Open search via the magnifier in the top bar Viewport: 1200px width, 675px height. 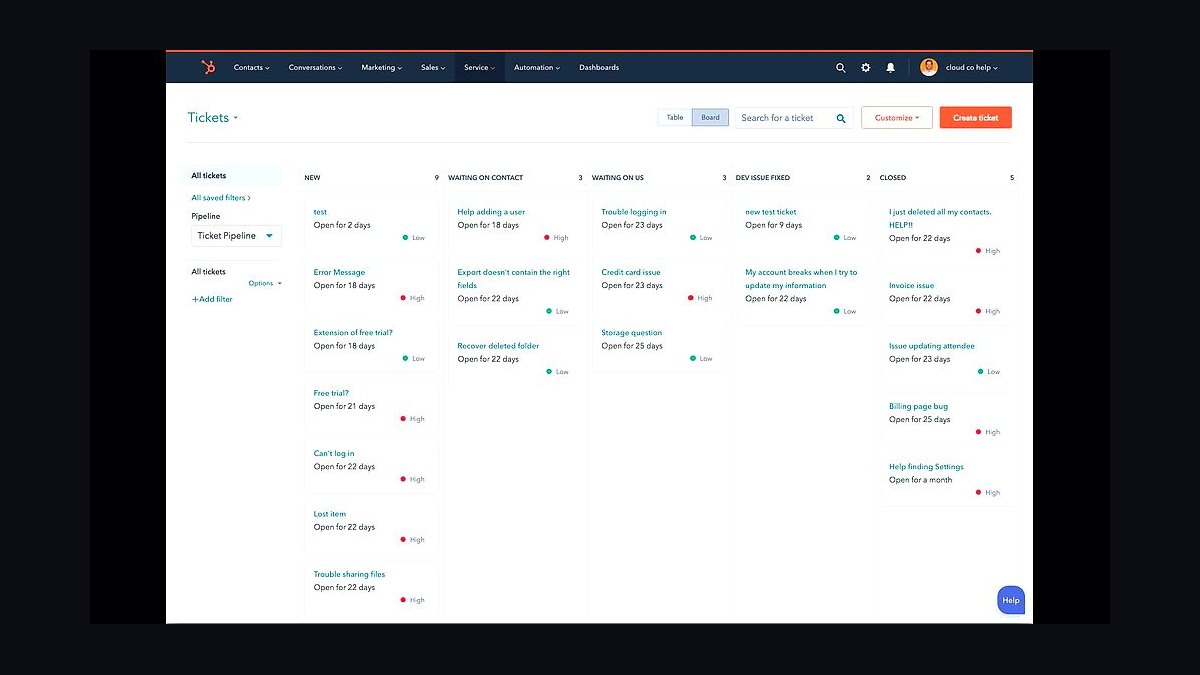pos(841,68)
